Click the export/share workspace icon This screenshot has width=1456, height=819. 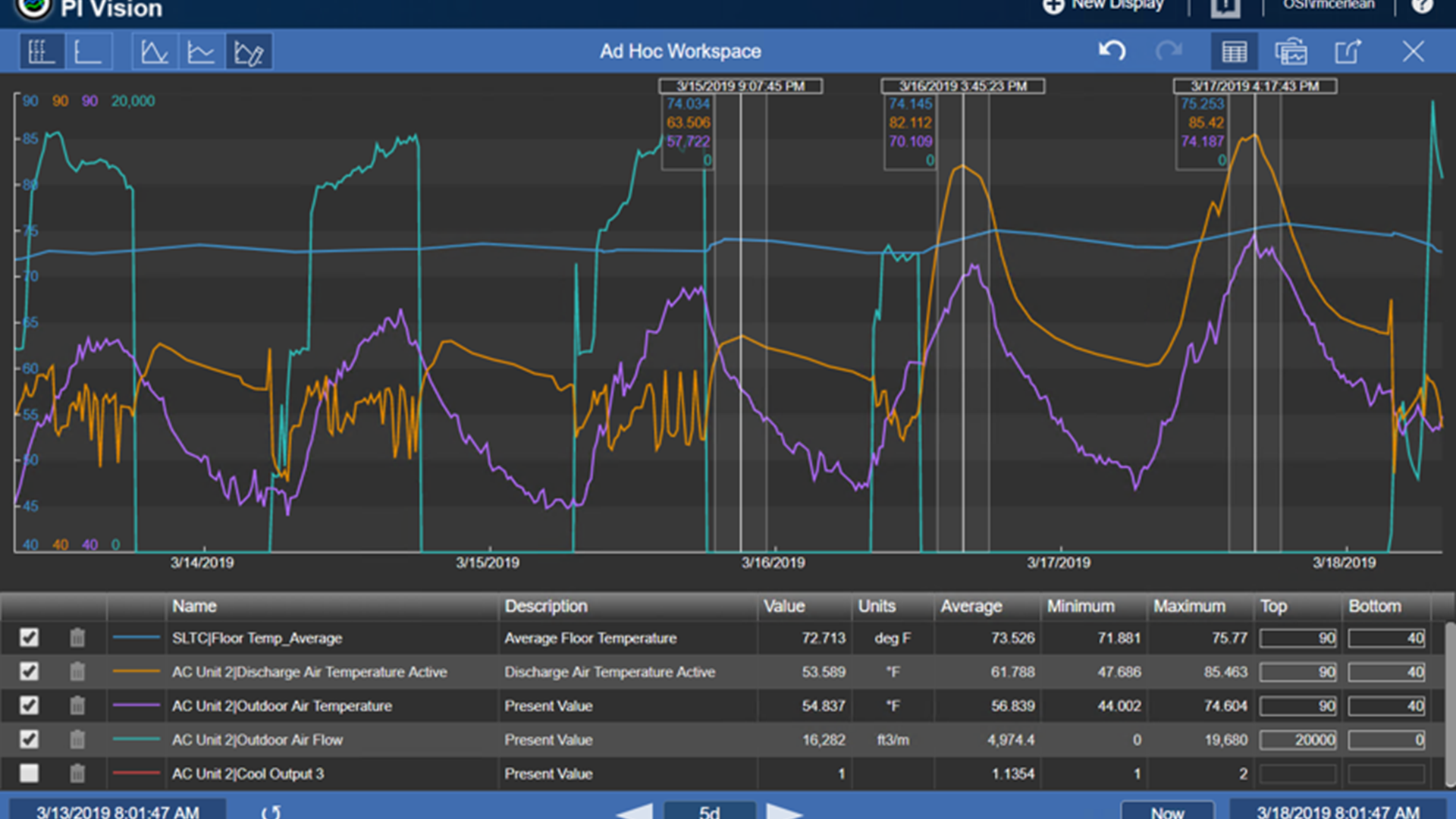coord(1348,52)
